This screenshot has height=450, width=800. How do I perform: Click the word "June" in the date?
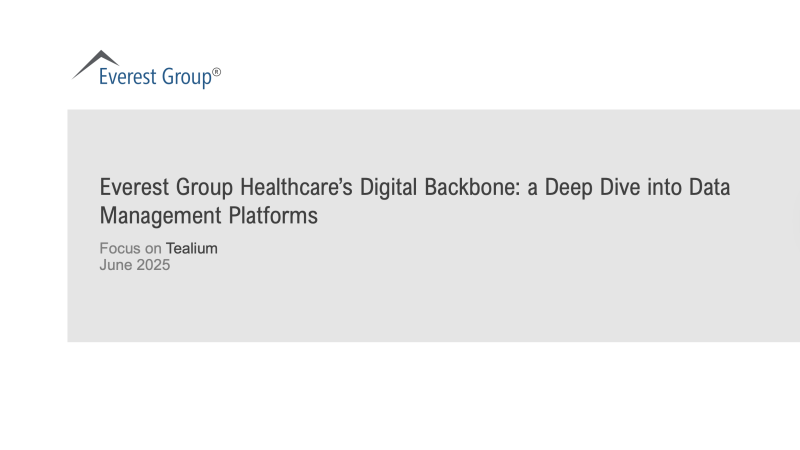(x=115, y=265)
